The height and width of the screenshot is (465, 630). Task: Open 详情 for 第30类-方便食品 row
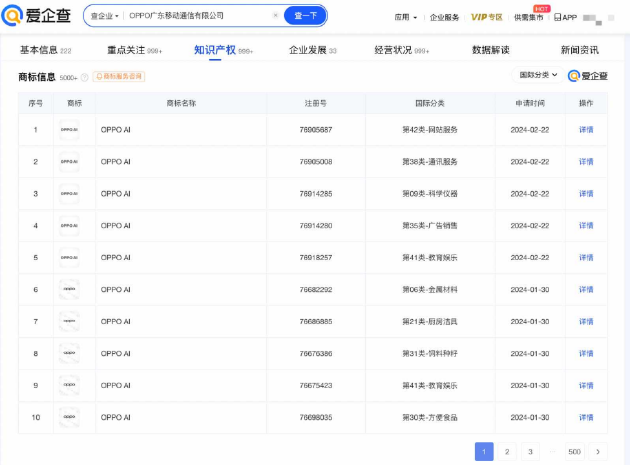click(x=586, y=417)
